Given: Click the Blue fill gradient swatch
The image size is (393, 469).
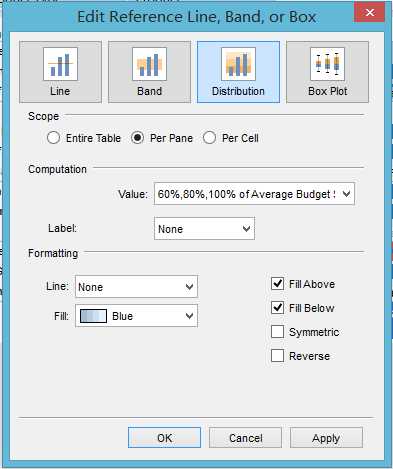Looking at the screenshot, I should point(93,316).
